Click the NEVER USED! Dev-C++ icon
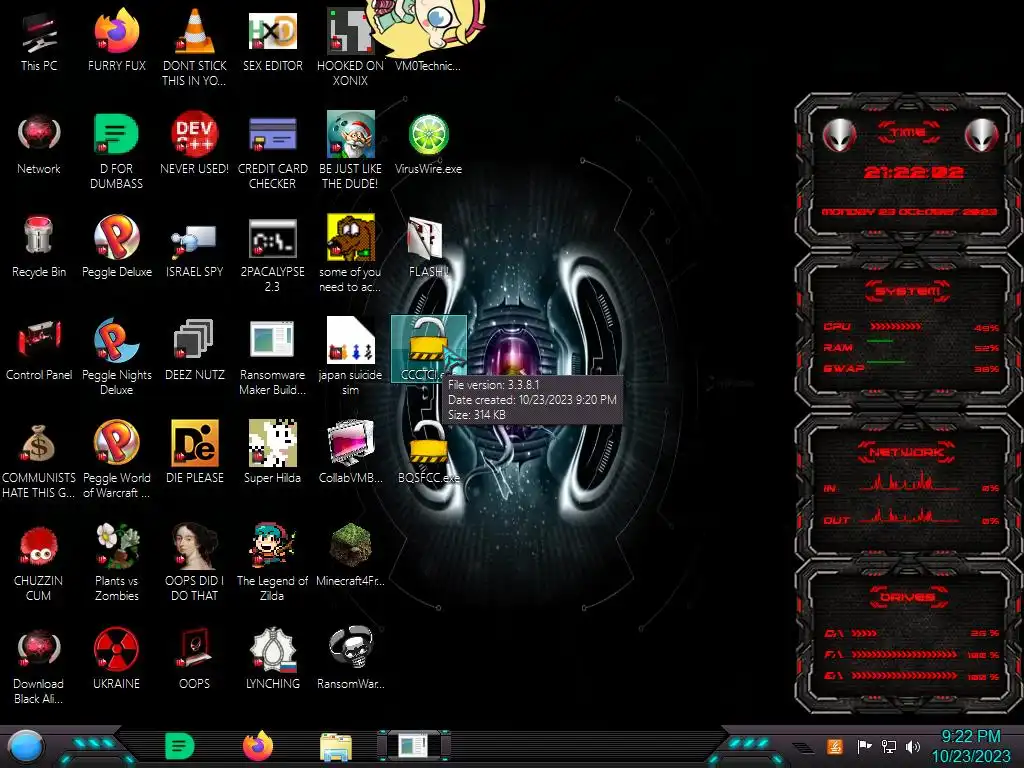1024x768 pixels. [194, 144]
